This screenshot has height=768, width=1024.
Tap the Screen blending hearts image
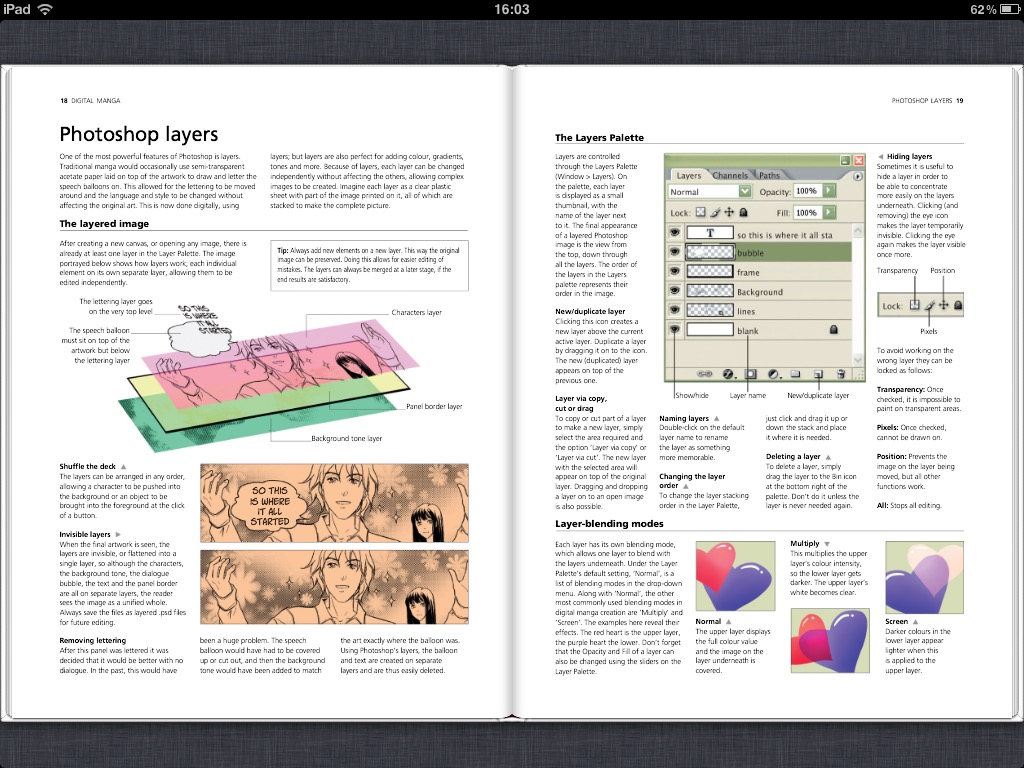(924, 577)
